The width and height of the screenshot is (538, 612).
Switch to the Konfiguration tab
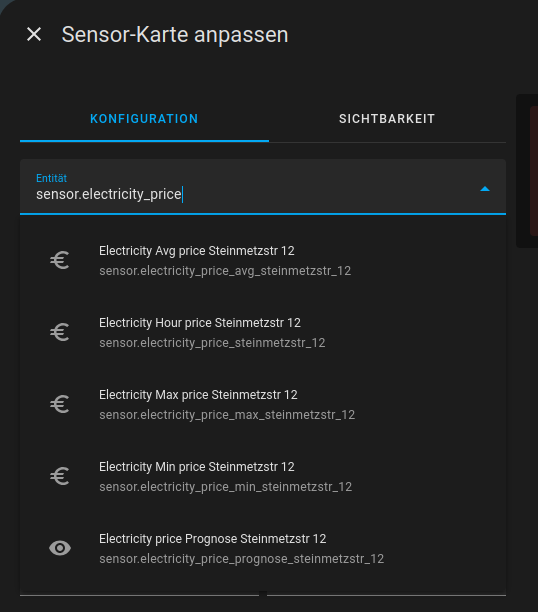coord(144,119)
